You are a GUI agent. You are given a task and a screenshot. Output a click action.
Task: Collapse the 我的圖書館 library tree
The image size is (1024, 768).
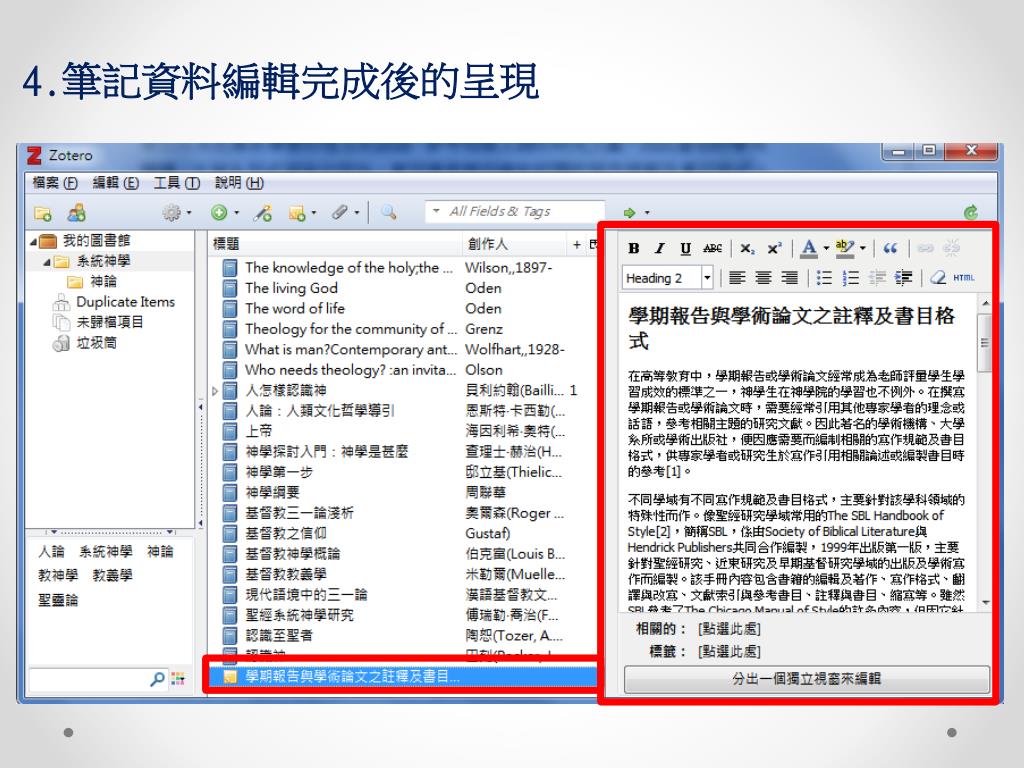(x=33, y=242)
